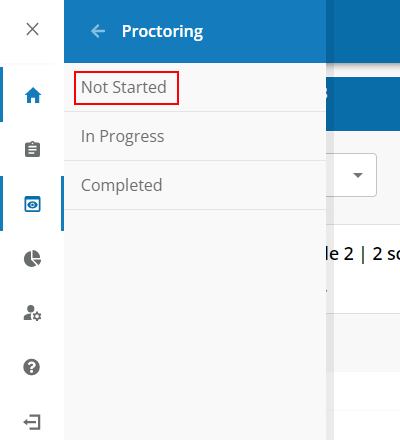400x440 pixels.
Task: Expand the dropdown arrow behind the menu
Action: [x=358, y=175]
